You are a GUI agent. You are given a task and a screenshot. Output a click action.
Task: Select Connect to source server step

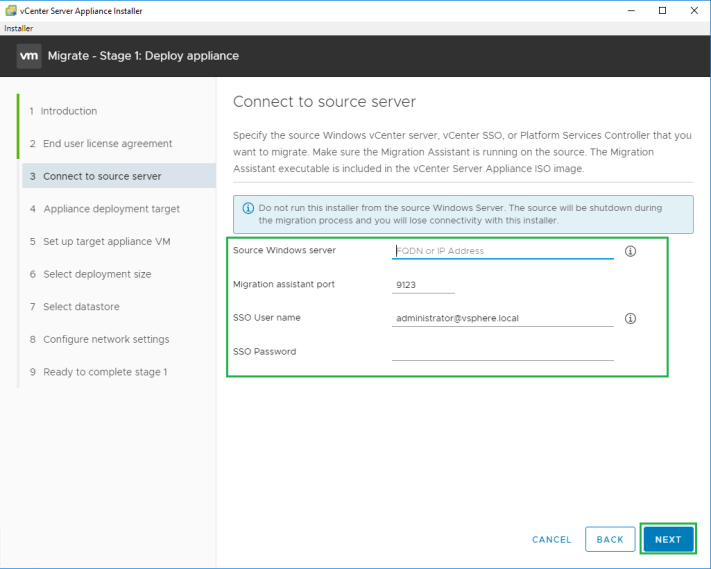point(101,177)
